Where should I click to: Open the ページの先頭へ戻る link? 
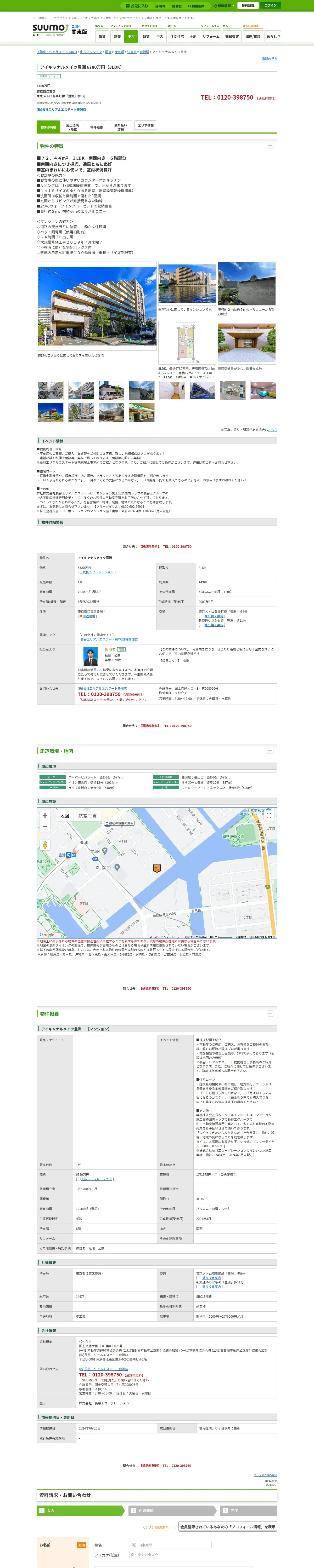(x=265, y=1475)
